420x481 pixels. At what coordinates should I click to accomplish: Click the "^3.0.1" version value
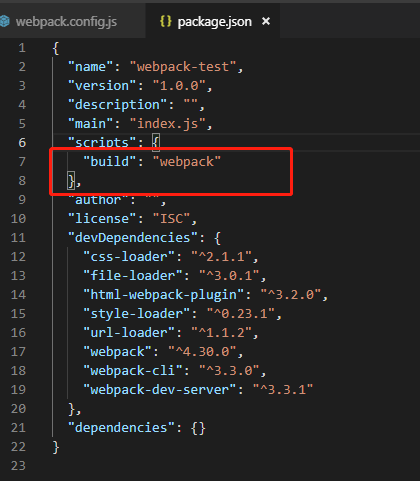(x=229, y=276)
